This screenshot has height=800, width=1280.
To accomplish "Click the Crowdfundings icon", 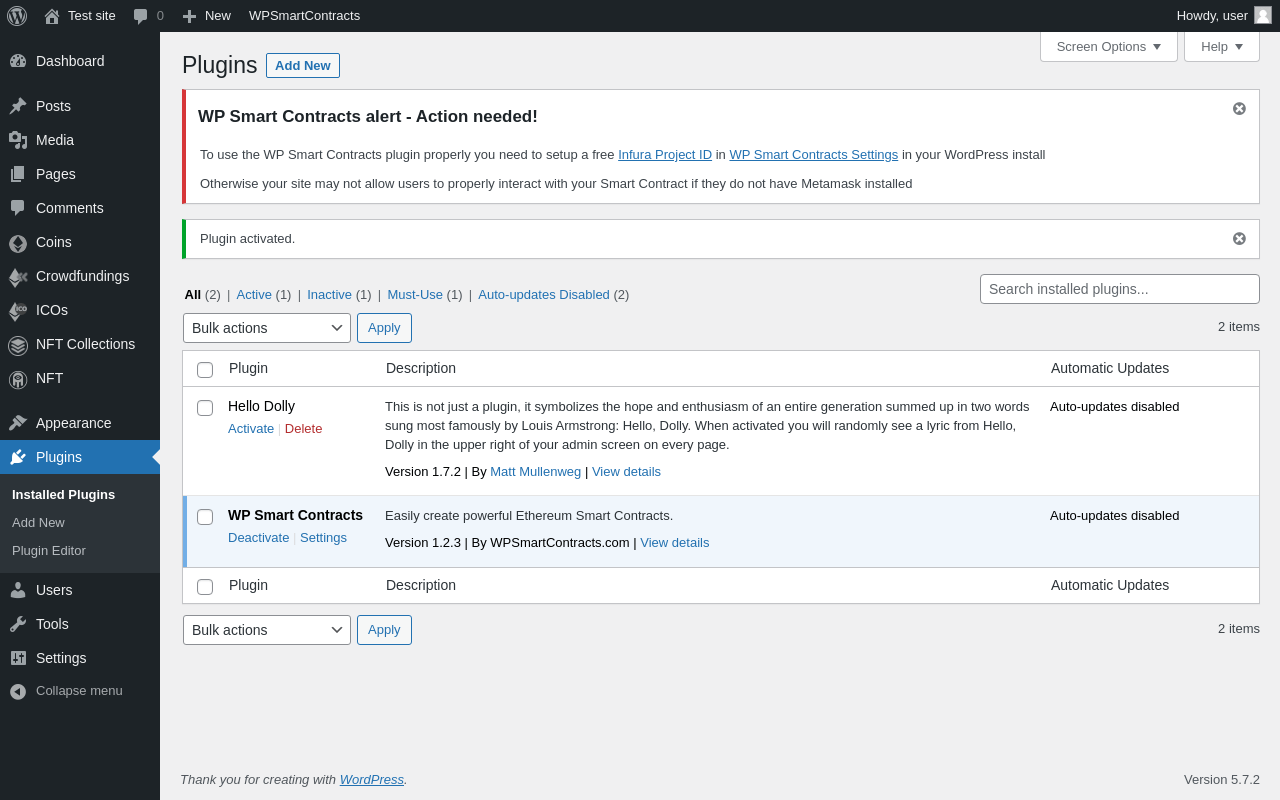I will click(x=18, y=277).
